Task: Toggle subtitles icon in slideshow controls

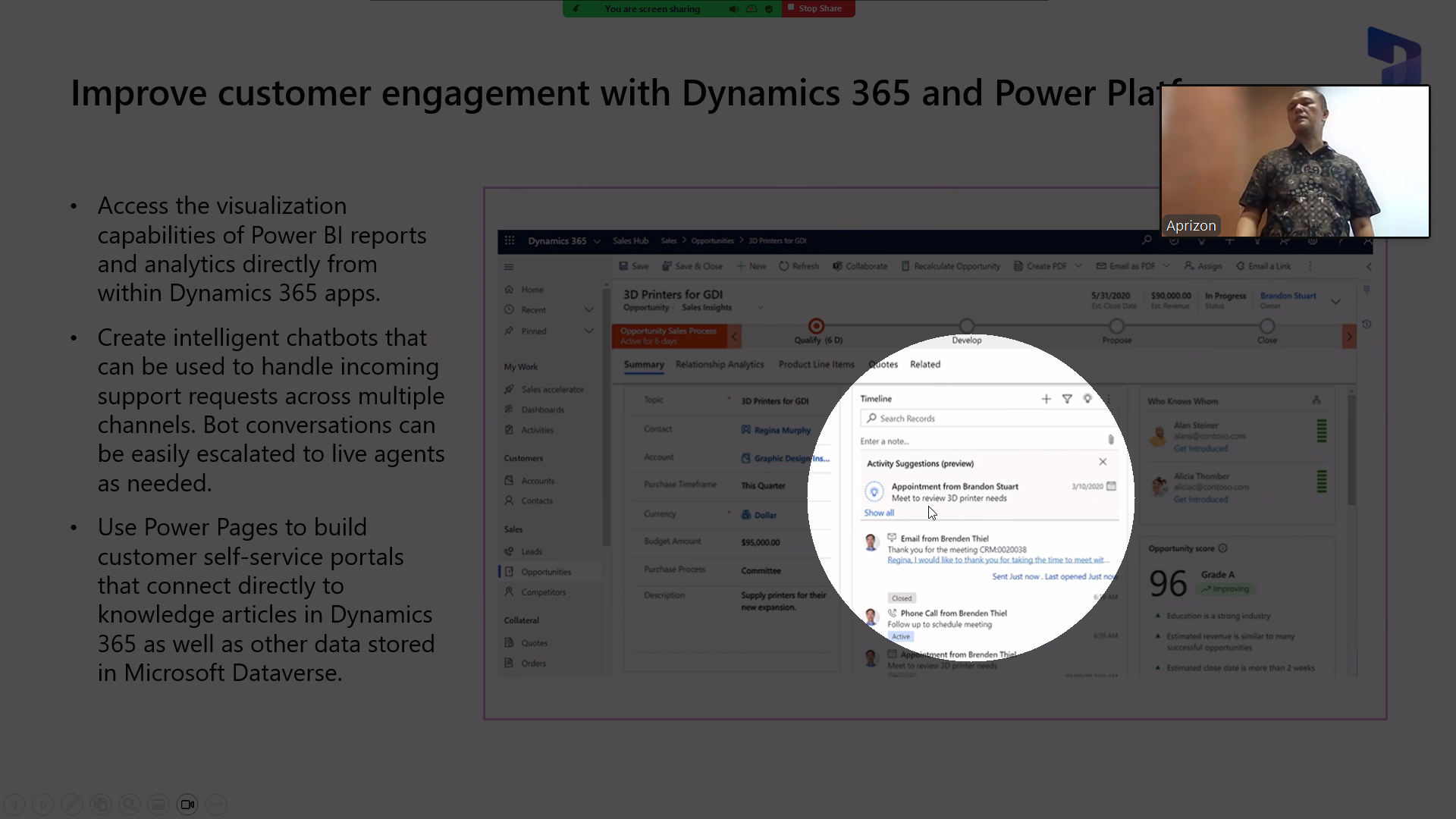Action: click(x=158, y=805)
